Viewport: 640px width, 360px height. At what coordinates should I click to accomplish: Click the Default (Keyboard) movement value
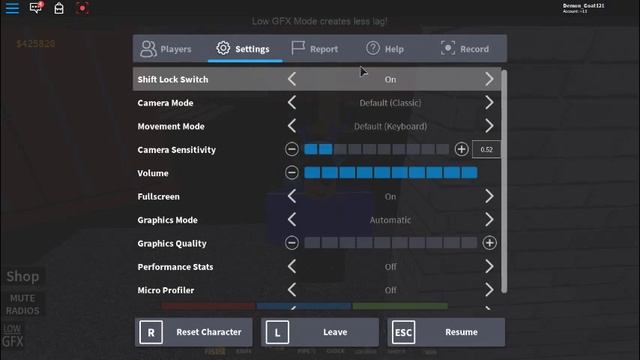[x=390, y=126]
